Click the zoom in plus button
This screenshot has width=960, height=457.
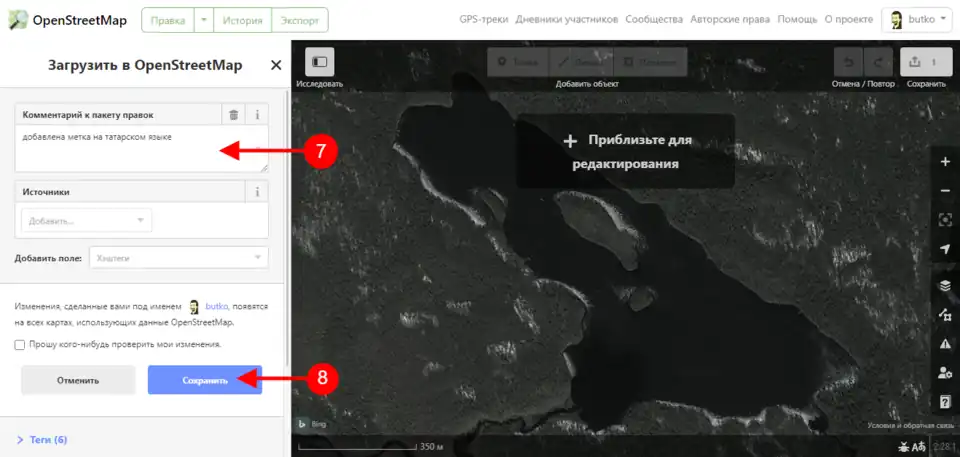pos(945,162)
